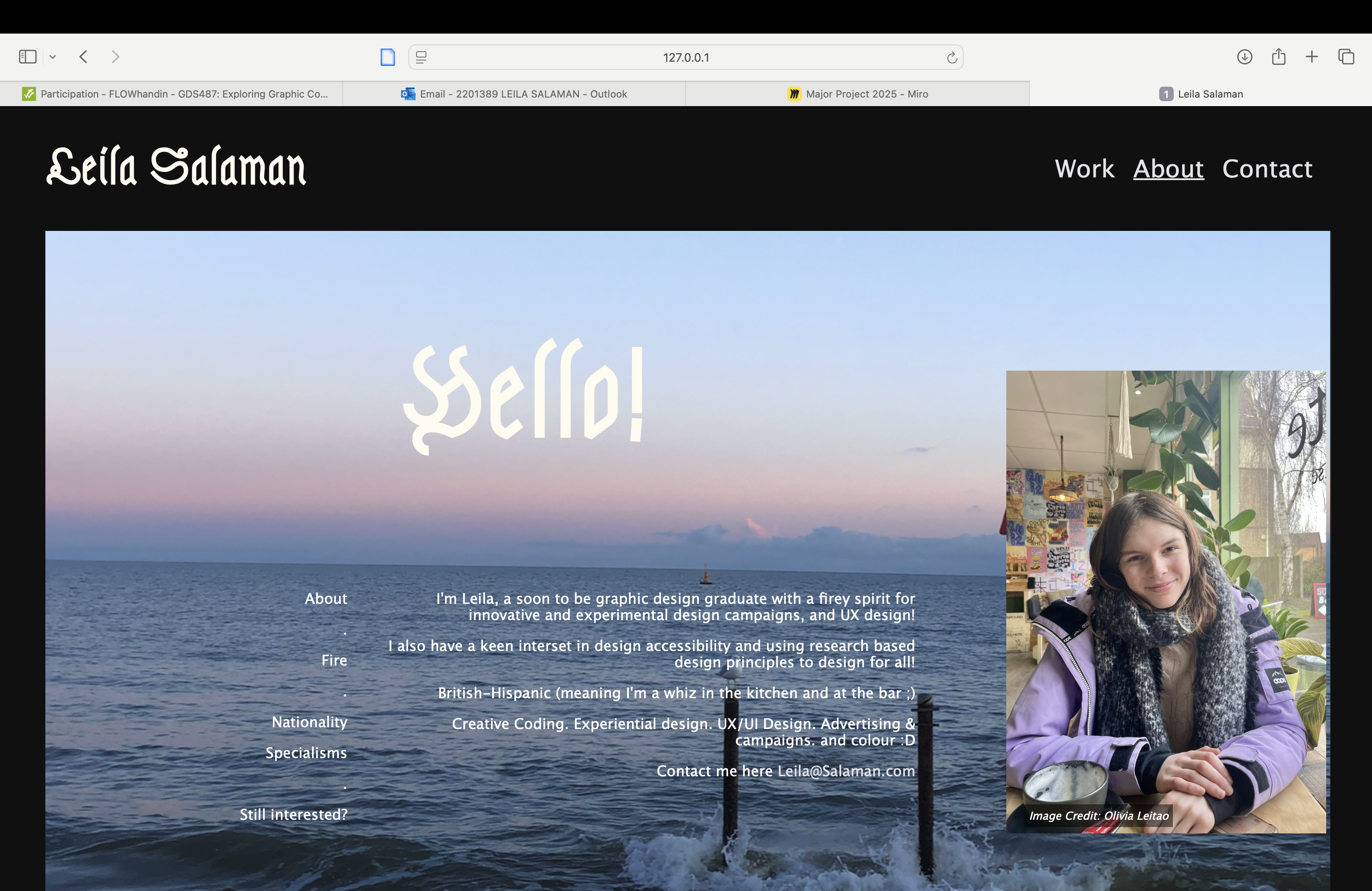Viewport: 1372px width, 891px height.
Task: Reload the page with the refresh icon
Action: 952,57
